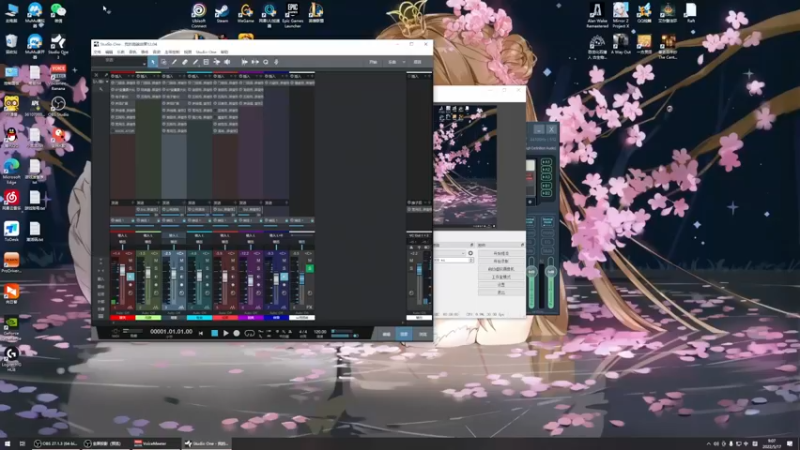The width and height of the screenshot is (800, 450).
Task: Toggle A1 output in VoiceMeeter
Action: (546, 162)
